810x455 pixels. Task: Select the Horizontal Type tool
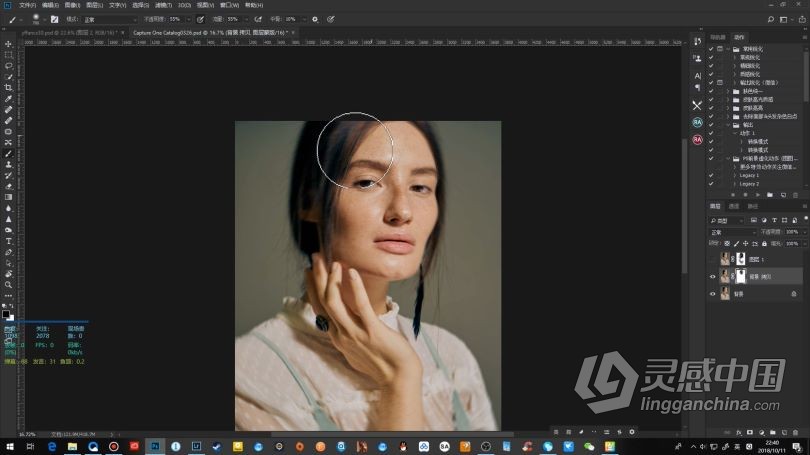click(x=9, y=241)
